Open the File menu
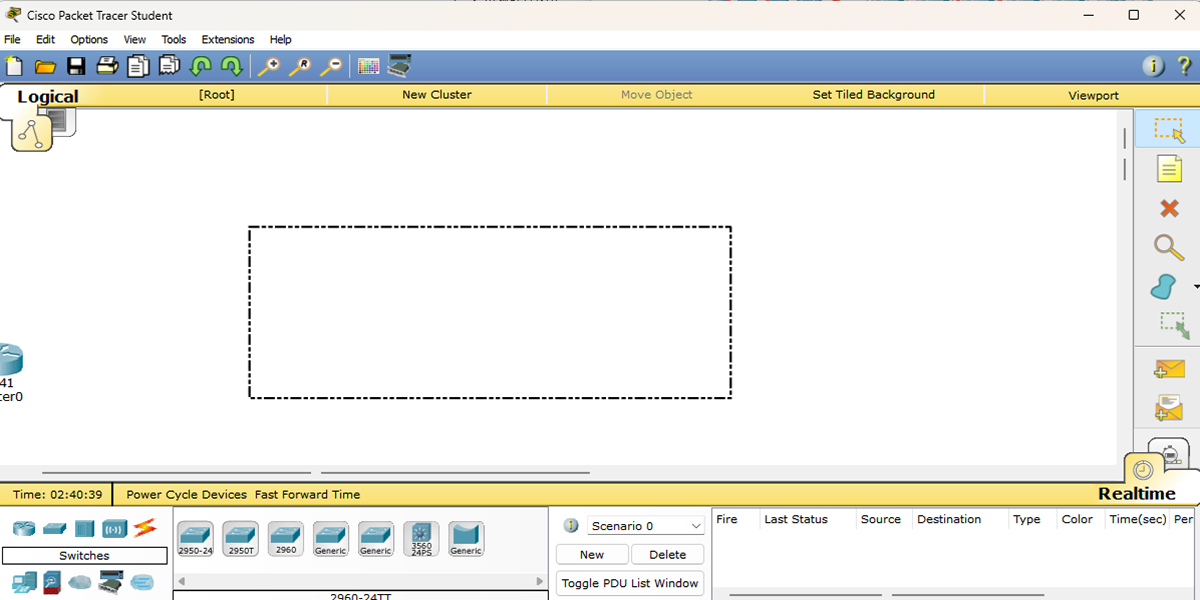Image resolution: width=1200 pixels, height=600 pixels. pyautogui.click(x=12, y=40)
